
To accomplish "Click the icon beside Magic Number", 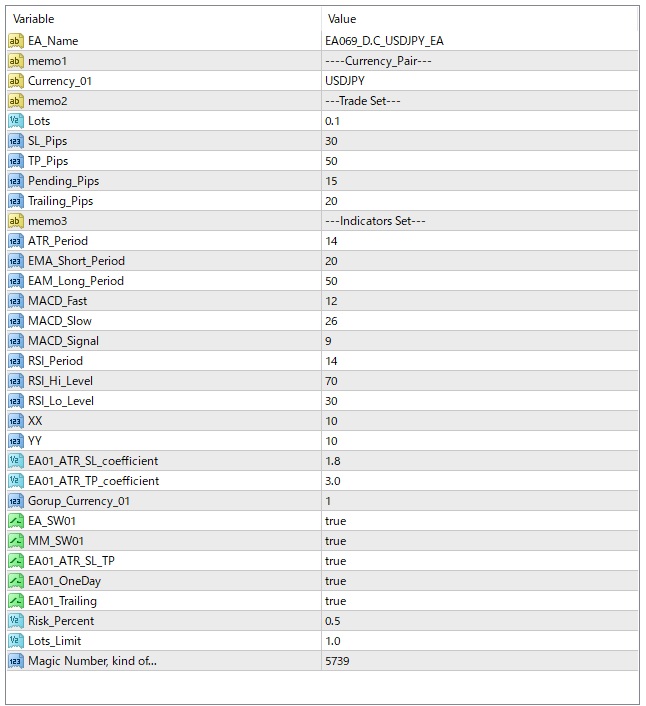I will click(15, 661).
